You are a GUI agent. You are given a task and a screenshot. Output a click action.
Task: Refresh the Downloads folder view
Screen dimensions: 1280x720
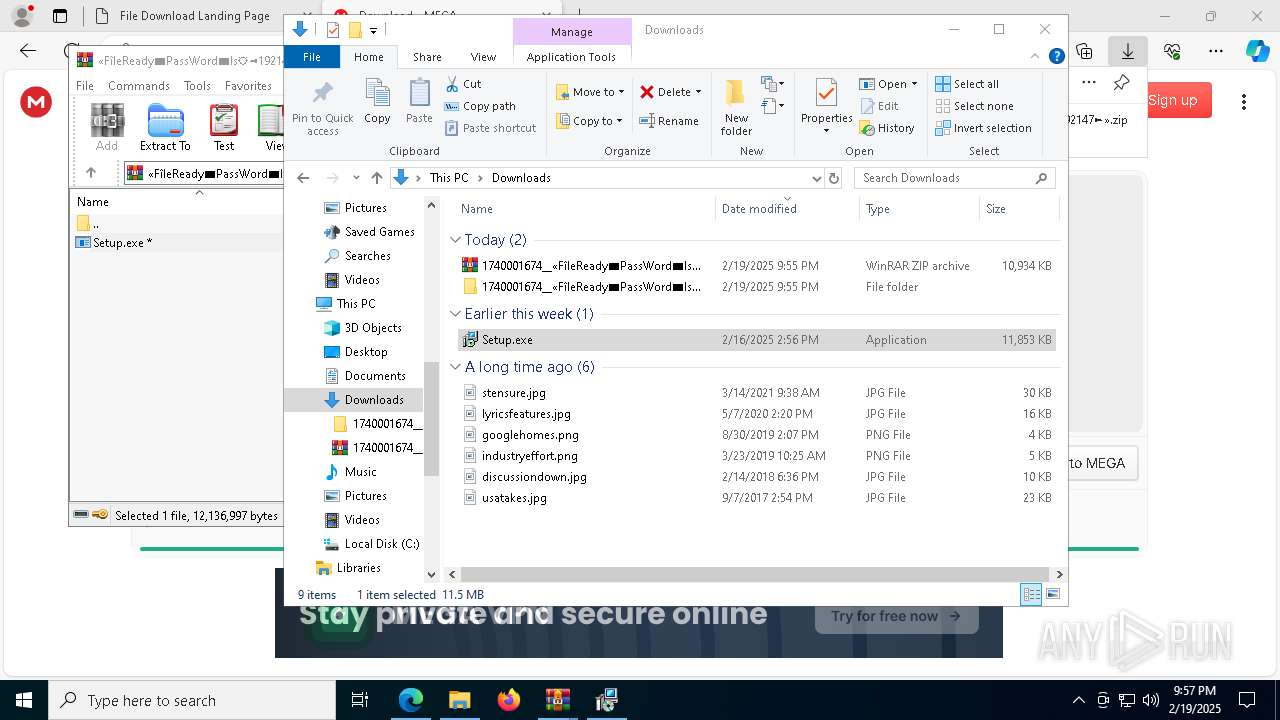834,178
